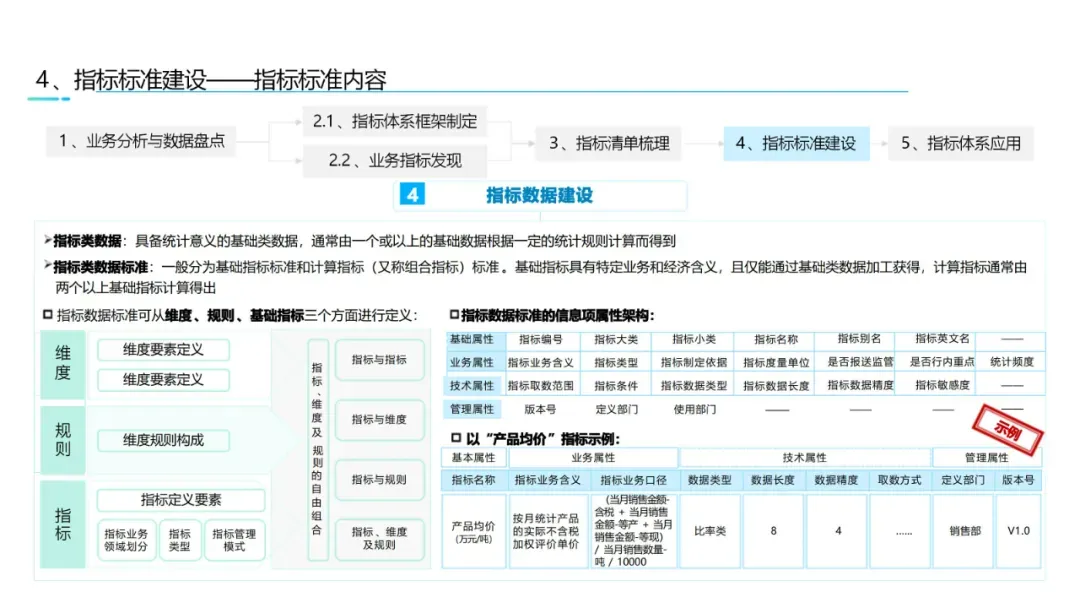This screenshot has height=608, width=1080.
Task: Select step '3、指标清单梳理'
Action: 609,143
